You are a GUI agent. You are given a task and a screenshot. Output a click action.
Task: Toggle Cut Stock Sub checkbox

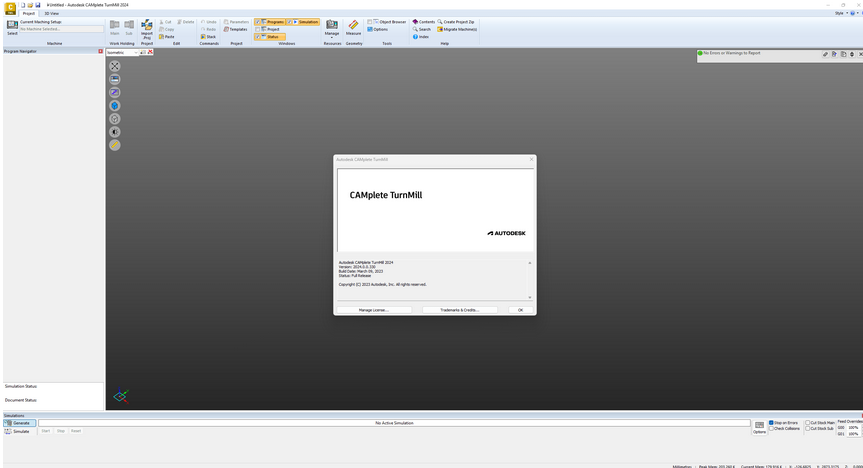click(x=807, y=428)
